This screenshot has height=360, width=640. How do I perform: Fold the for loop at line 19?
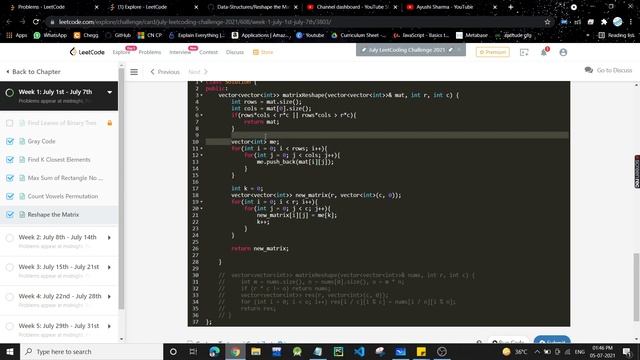[x=202, y=202]
